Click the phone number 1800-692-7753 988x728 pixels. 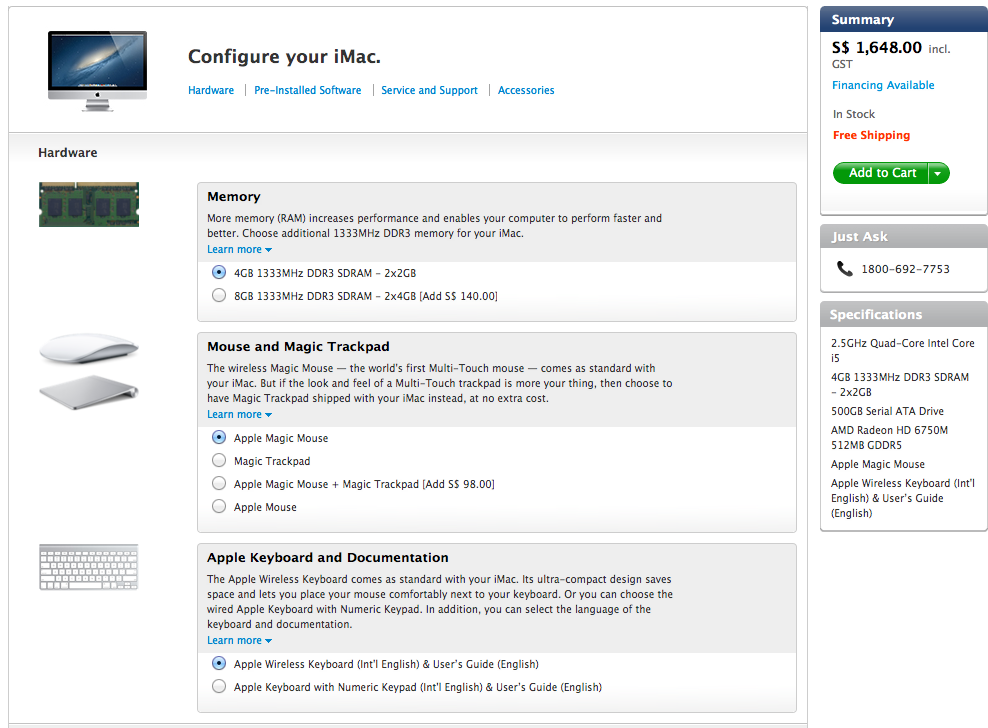[905, 269]
